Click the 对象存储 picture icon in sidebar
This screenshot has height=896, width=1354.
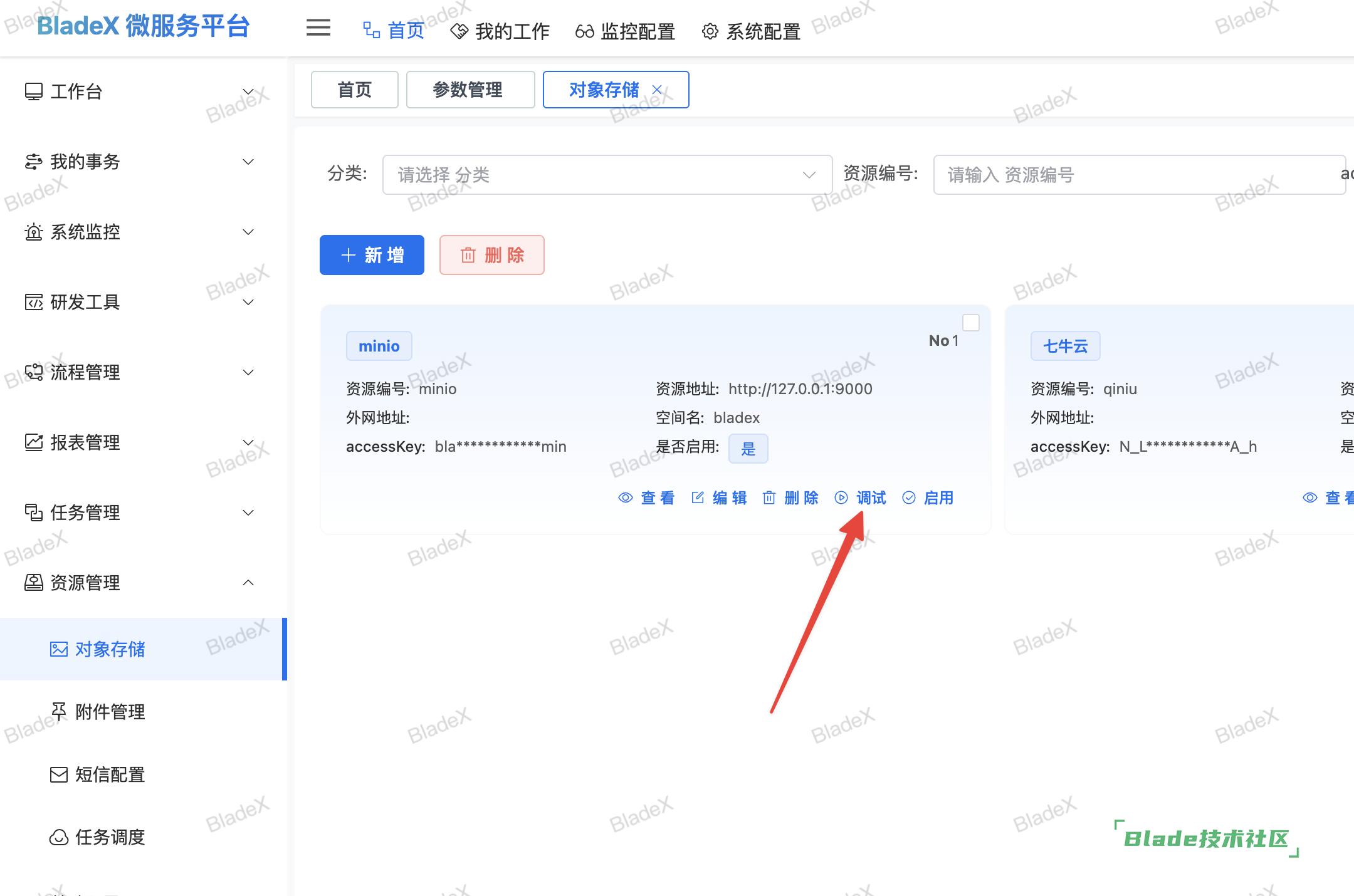click(59, 649)
